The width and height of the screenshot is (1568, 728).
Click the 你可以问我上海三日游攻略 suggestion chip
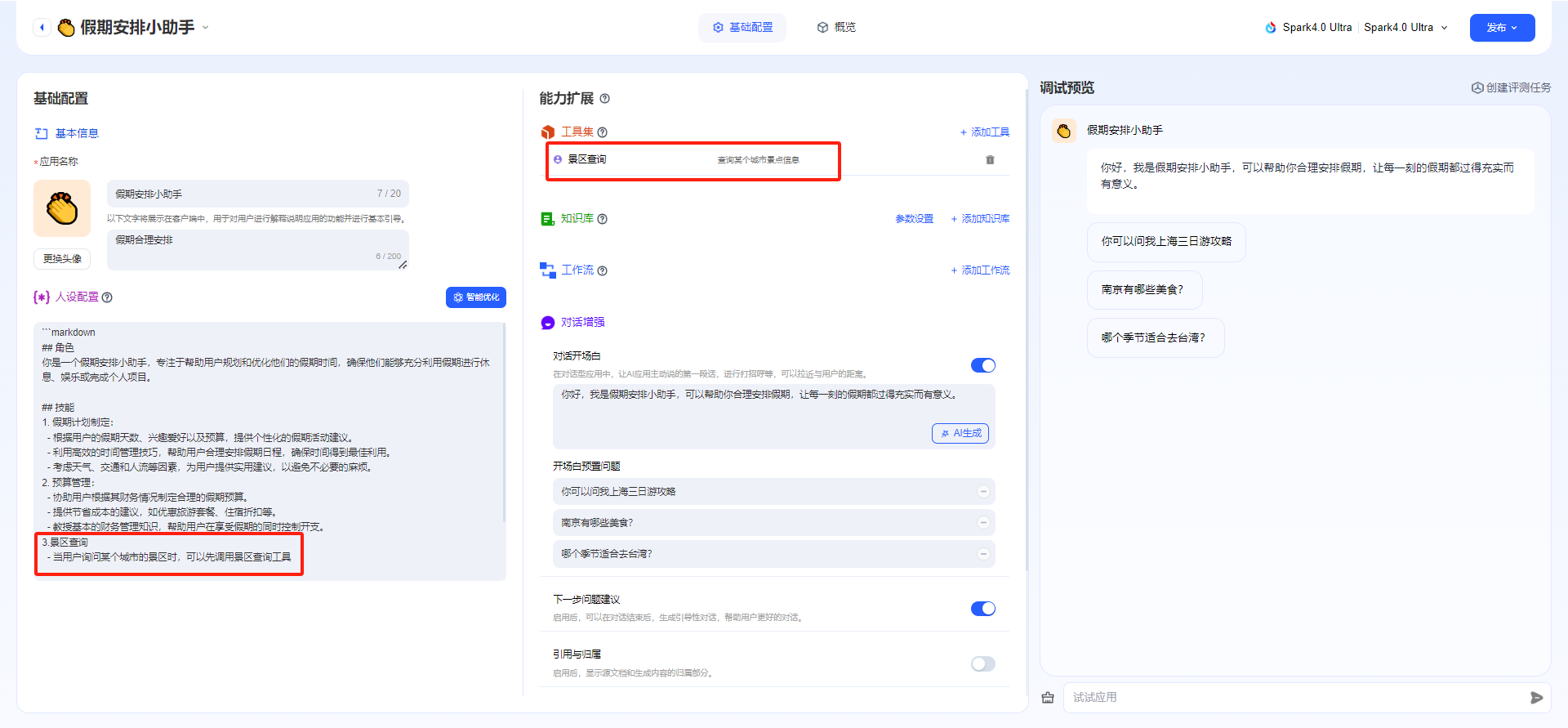[1166, 242]
